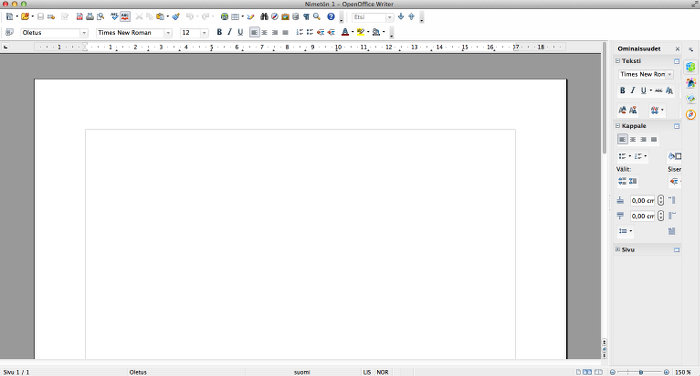Open font size 12 dropdown
This screenshot has width=700, height=376.
(204, 33)
